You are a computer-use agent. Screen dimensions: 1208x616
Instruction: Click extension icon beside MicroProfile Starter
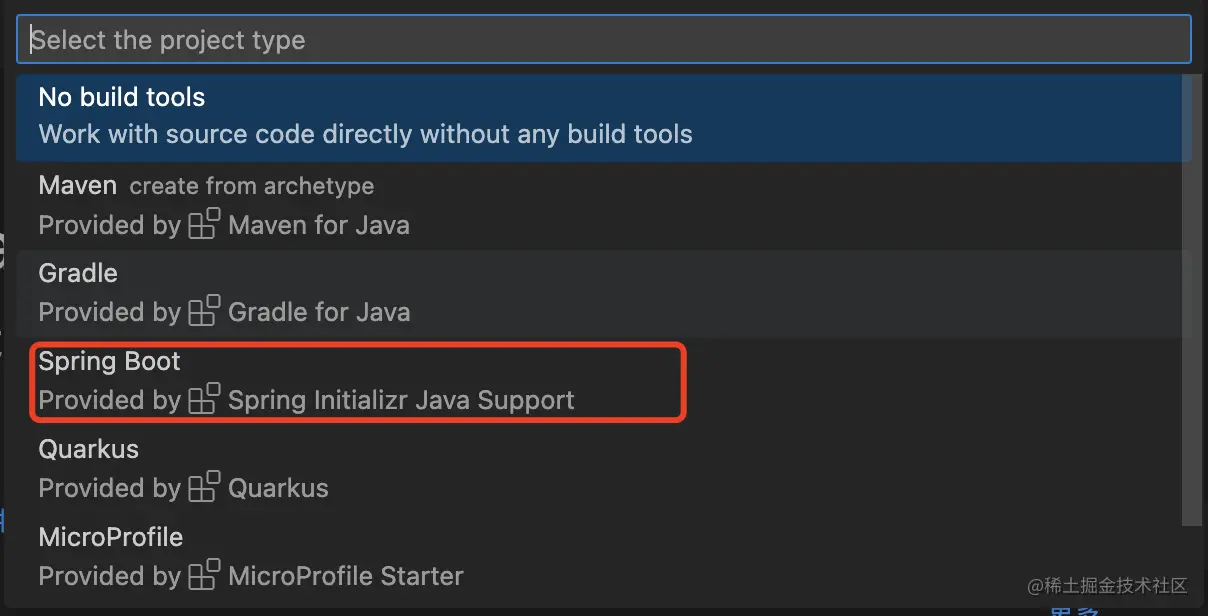click(x=204, y=575)
